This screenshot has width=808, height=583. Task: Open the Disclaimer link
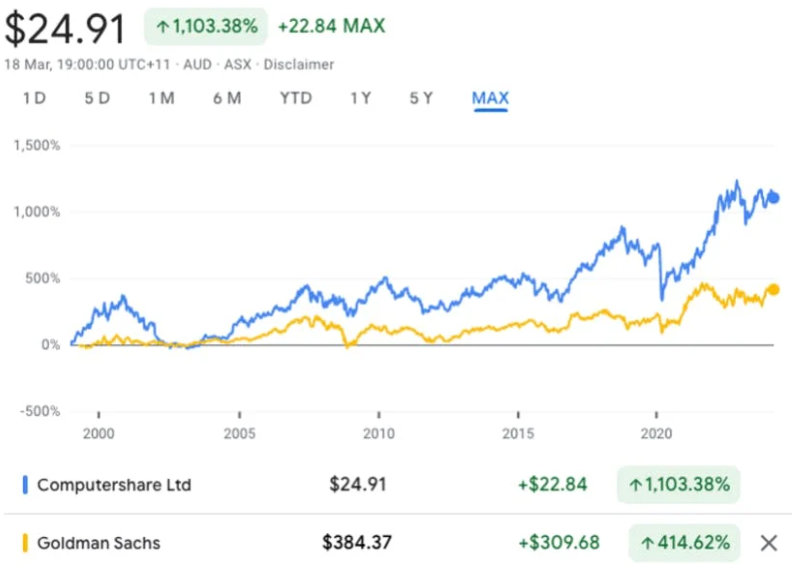pyautogui.click(x=299, y=64)
